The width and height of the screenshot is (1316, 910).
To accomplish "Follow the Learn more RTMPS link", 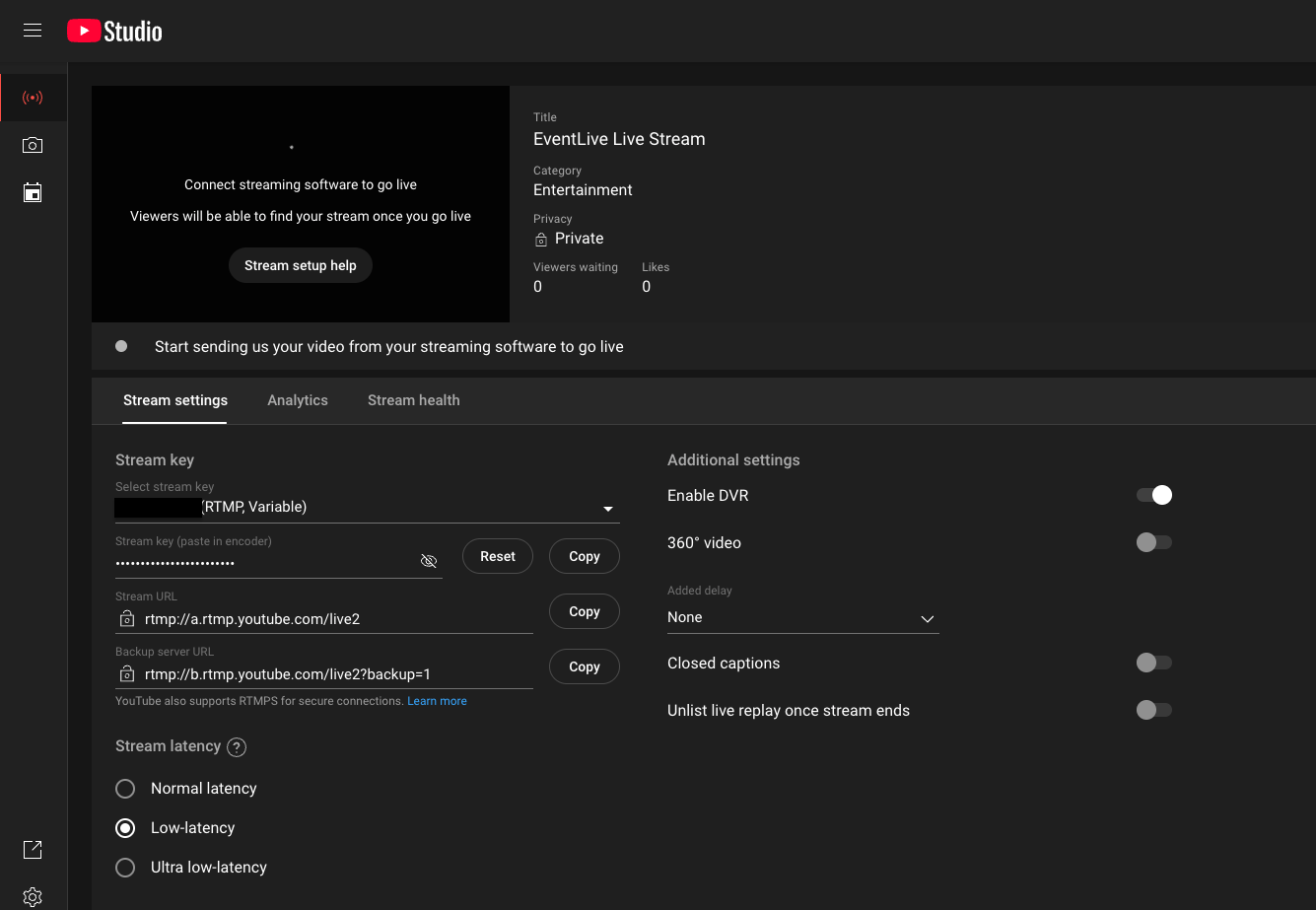I will point(437,701).
